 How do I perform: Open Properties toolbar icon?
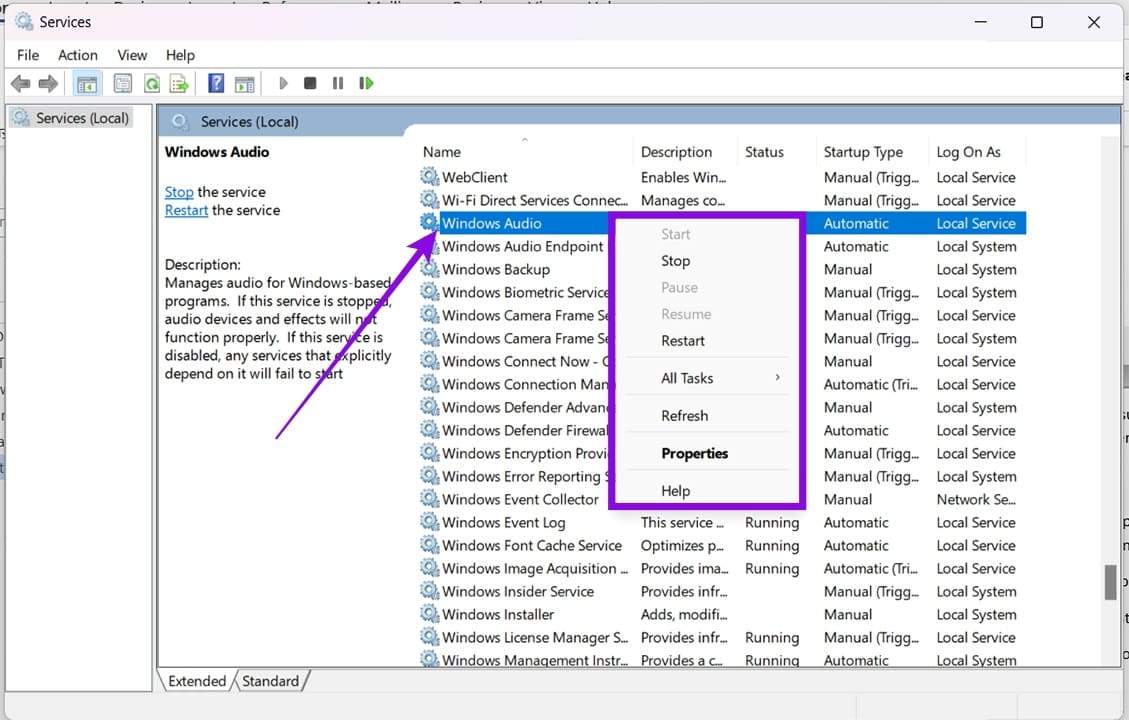tap(123, 84)
